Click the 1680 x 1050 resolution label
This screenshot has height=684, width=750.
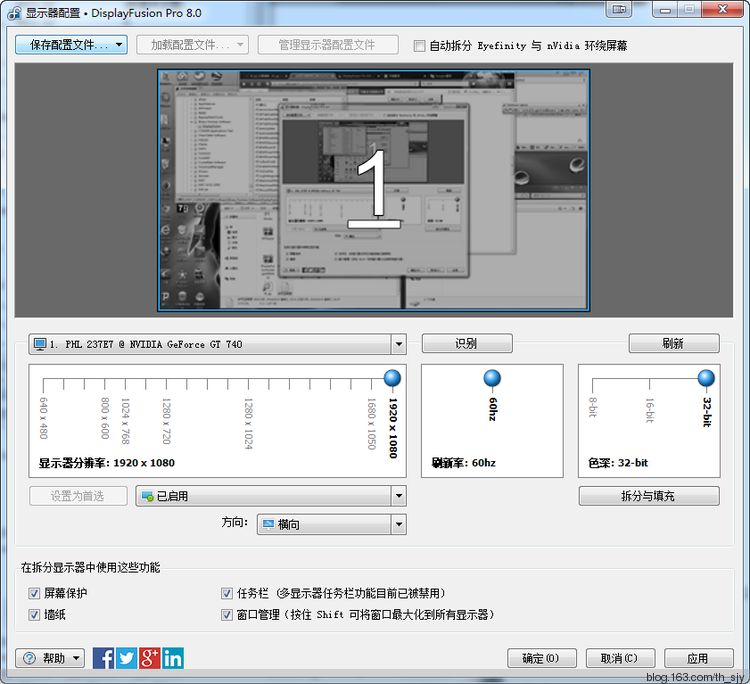click(x=372, y=424)
